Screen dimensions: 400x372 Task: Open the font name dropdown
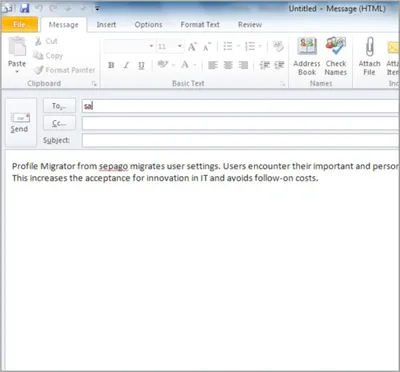[x=151, y=46]
